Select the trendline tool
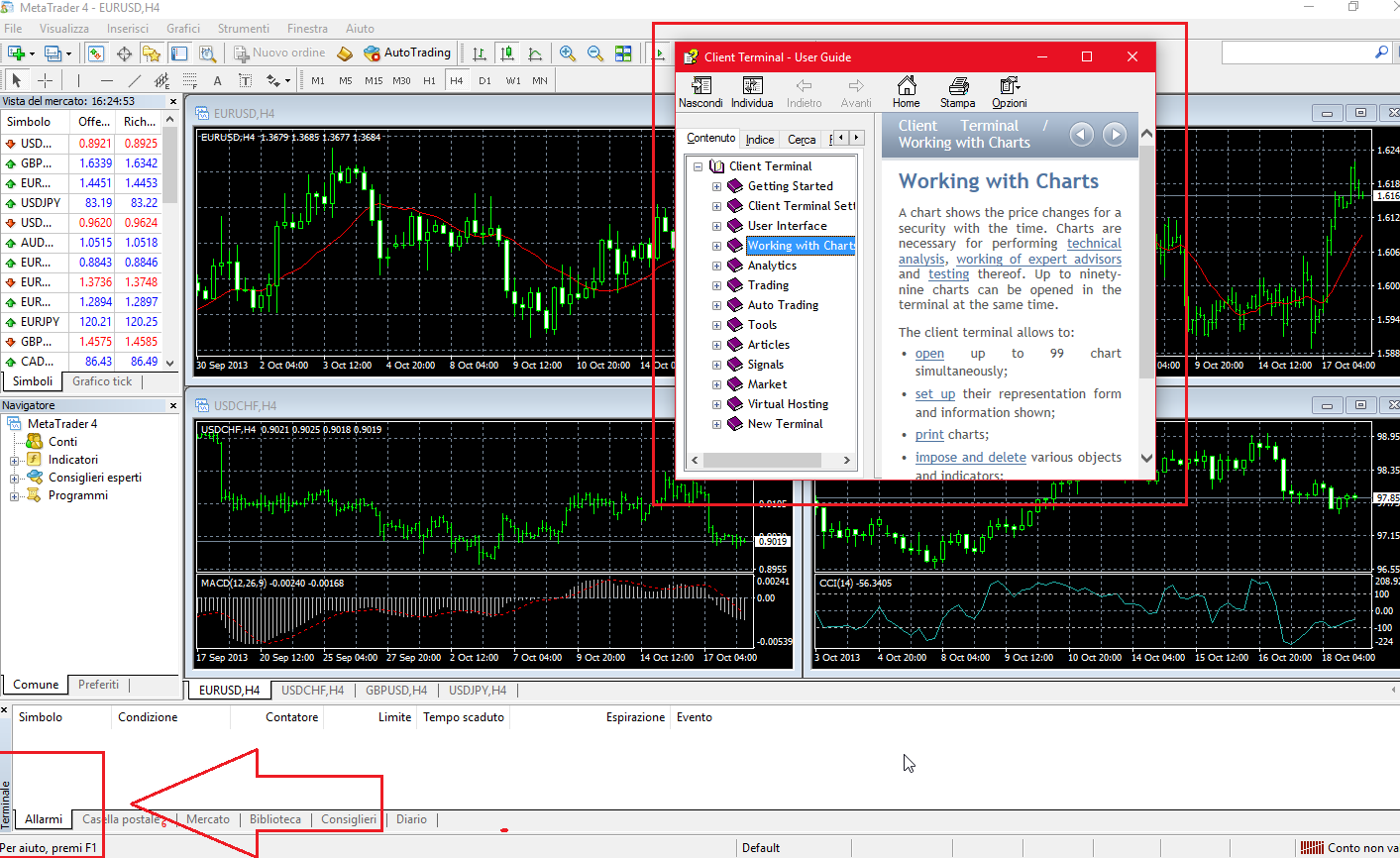1400x858 pixels. 134,80
